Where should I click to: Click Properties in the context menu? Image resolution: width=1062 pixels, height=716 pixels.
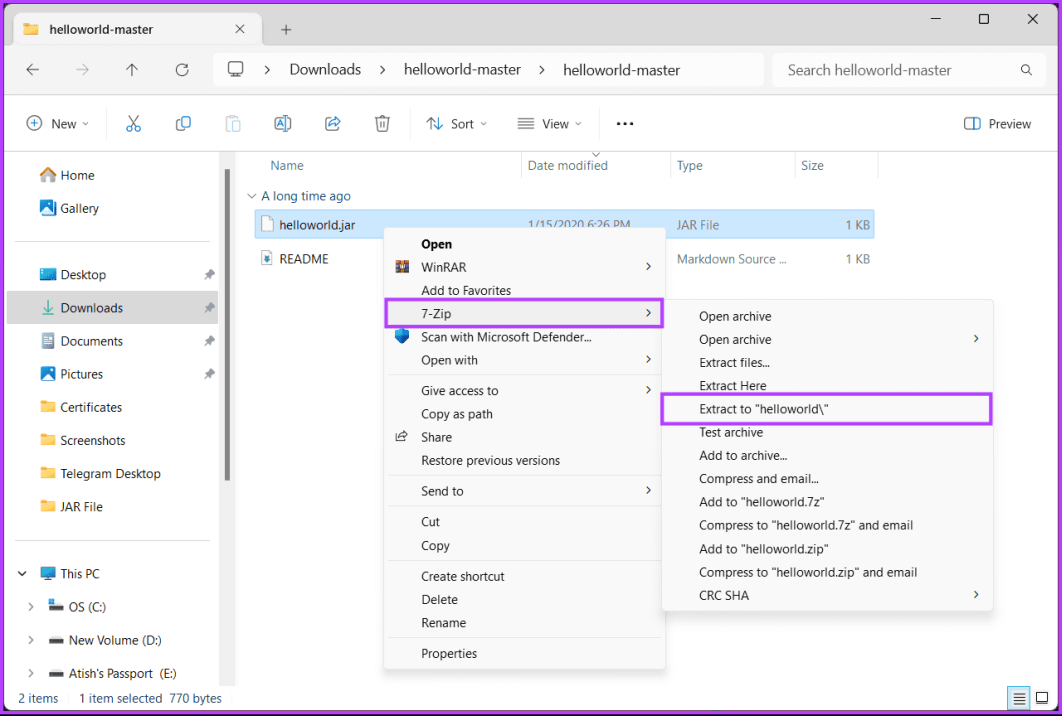coord(449,653)
